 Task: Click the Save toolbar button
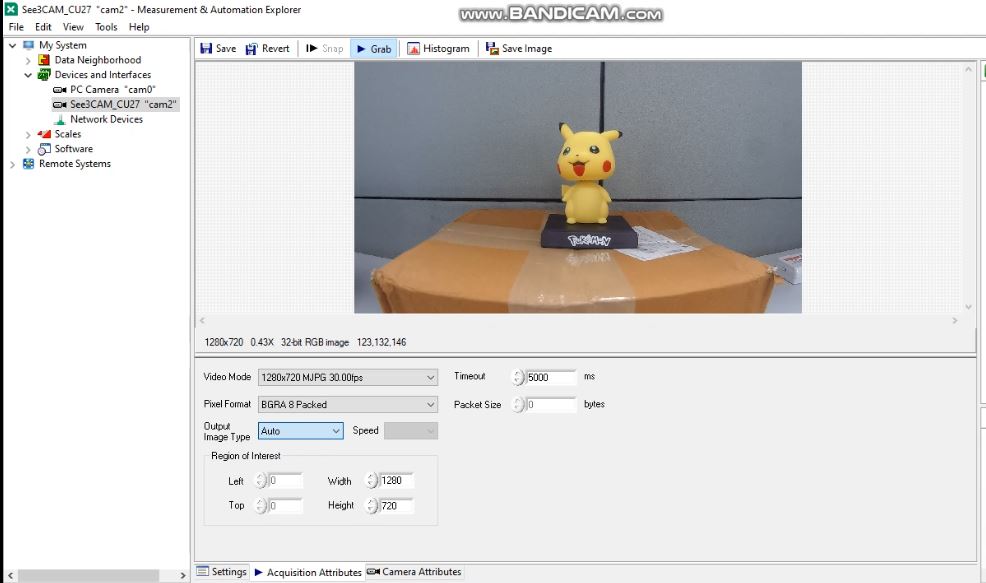[x=218, y=48]
